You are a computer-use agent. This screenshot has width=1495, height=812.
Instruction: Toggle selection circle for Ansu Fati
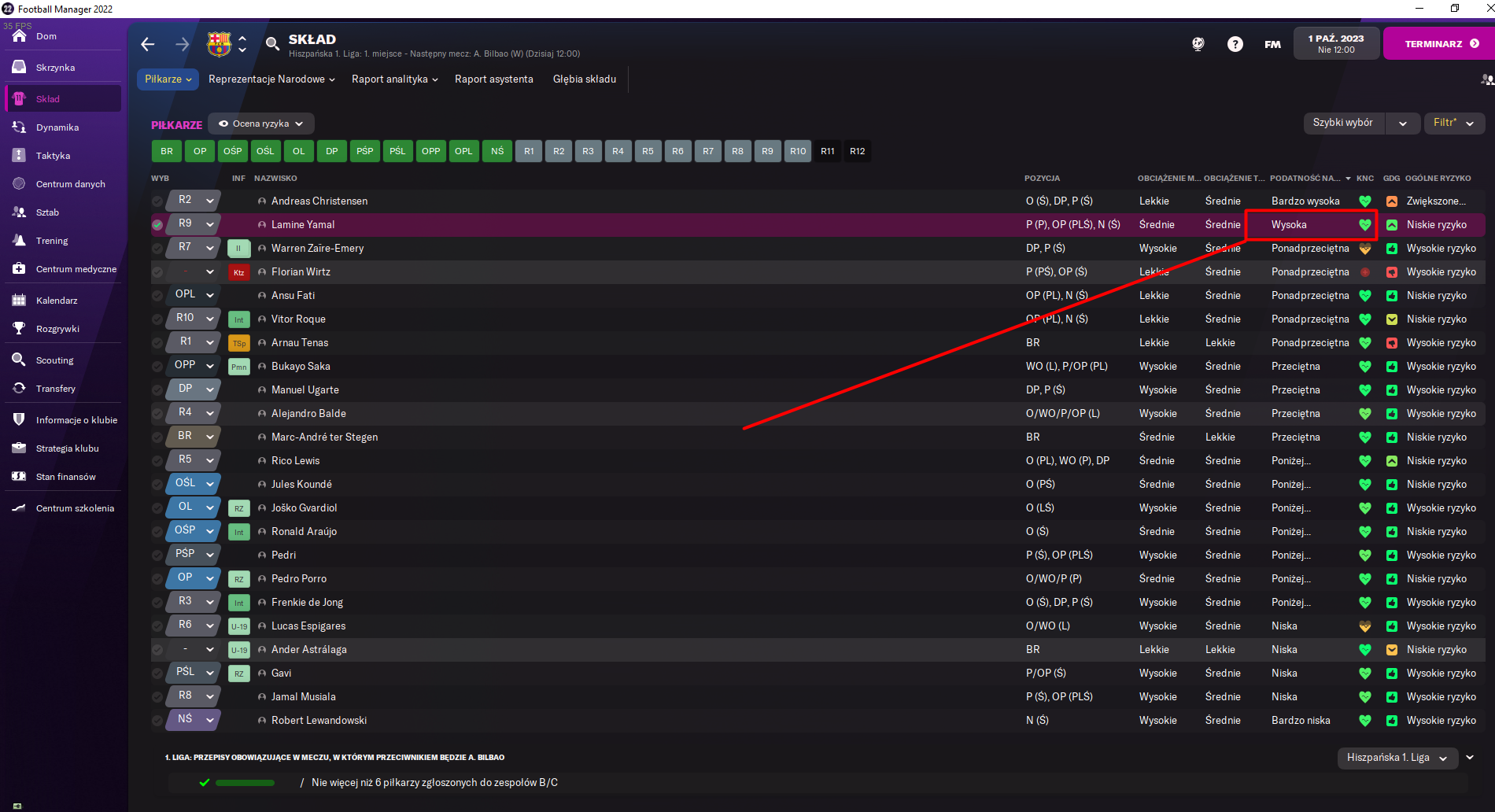[157, 296]
